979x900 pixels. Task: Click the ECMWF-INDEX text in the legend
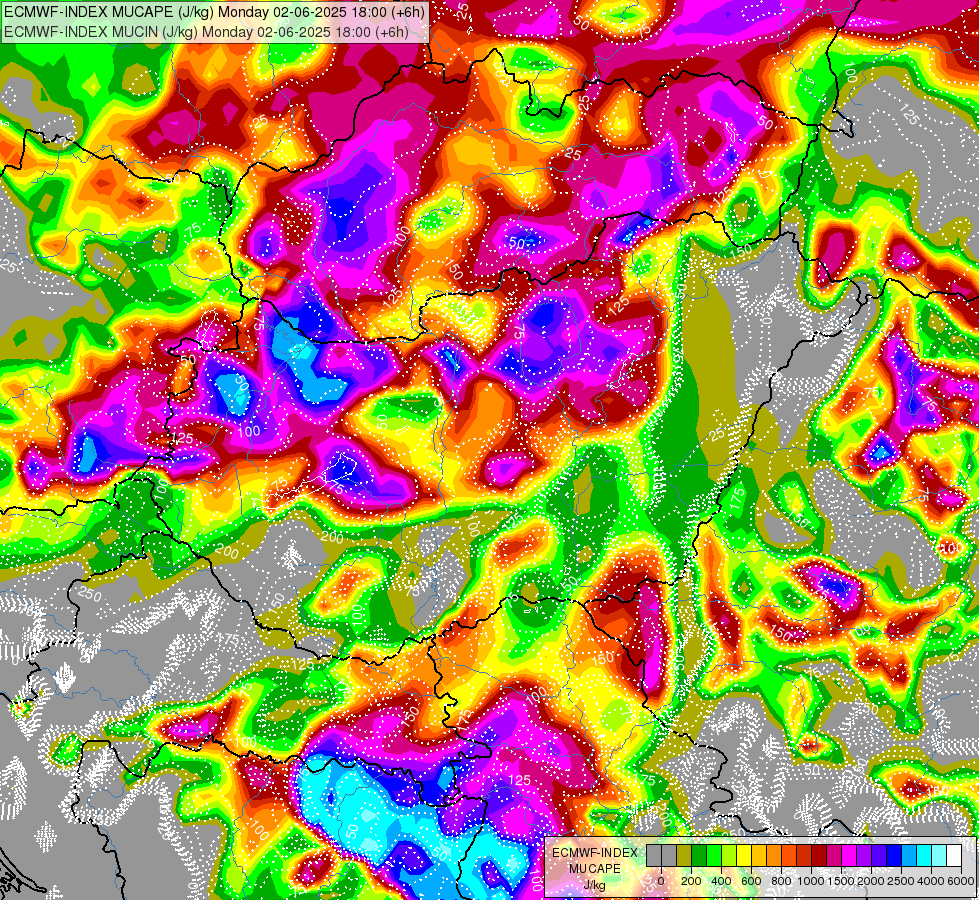595,853
